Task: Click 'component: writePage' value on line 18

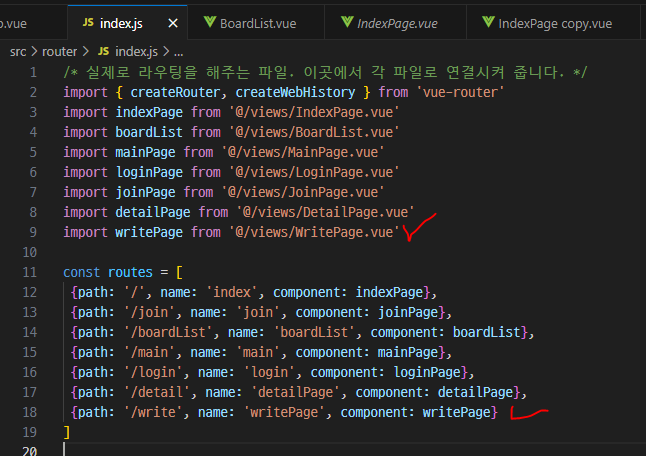Action: point(416,412)
